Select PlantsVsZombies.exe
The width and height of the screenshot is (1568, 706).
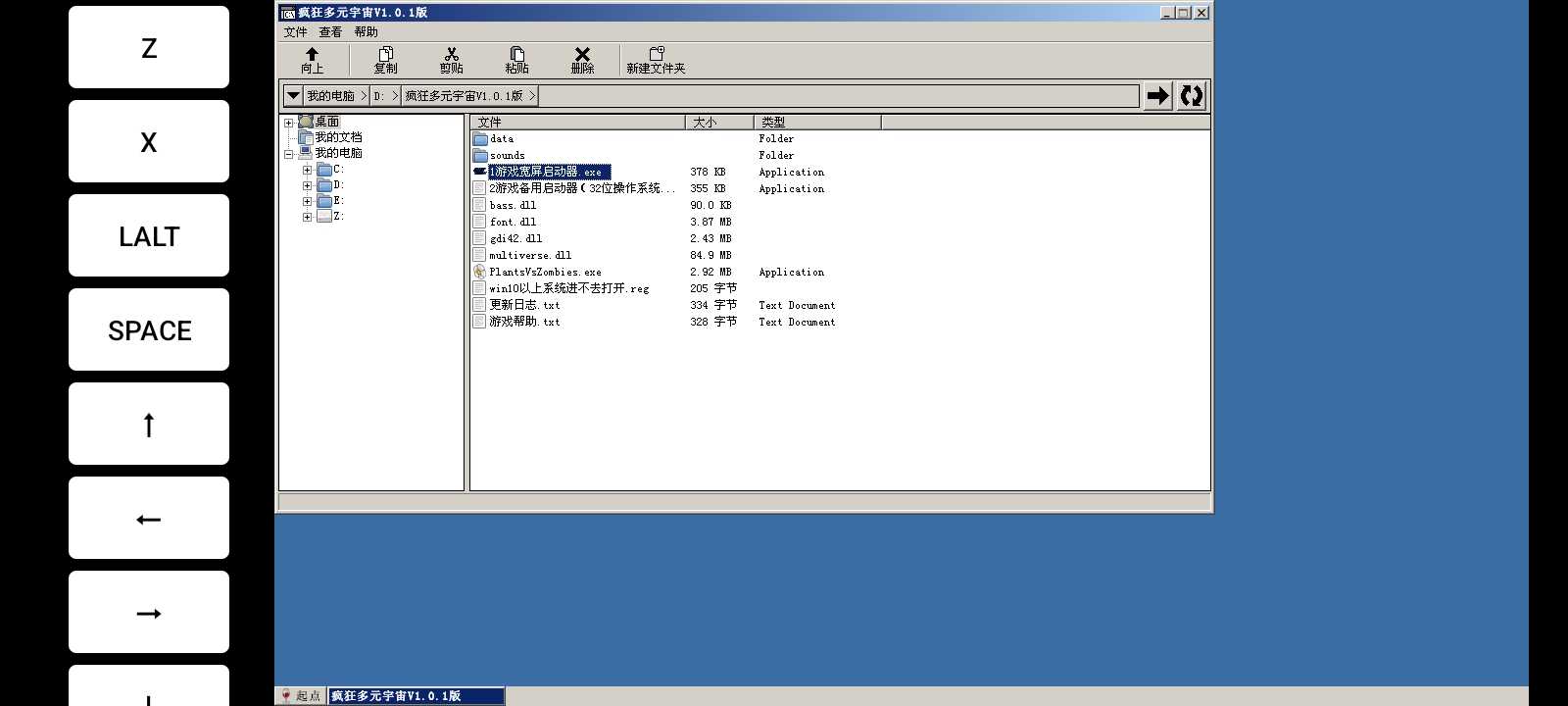point(545,272)
